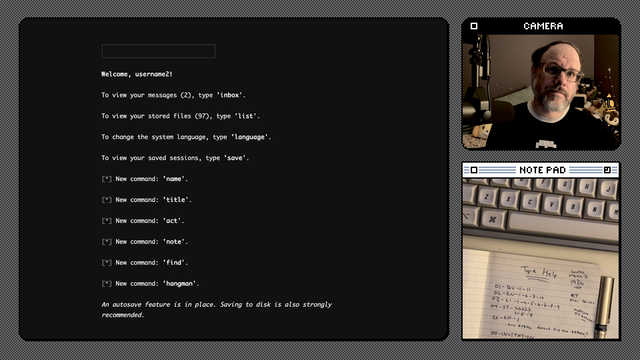Click the square icon in Camera title bar
640x360 pixels.
click(x=474, y=26)
